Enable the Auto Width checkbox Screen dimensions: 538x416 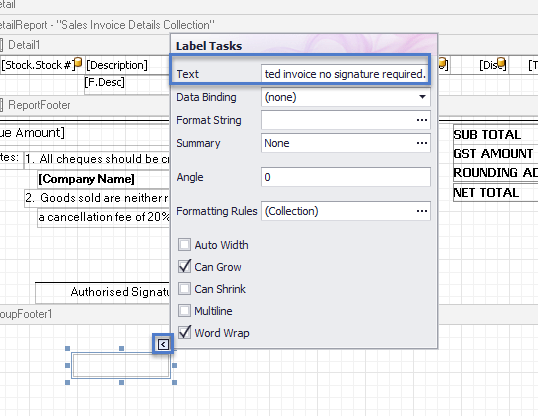(x=184, y=245)
